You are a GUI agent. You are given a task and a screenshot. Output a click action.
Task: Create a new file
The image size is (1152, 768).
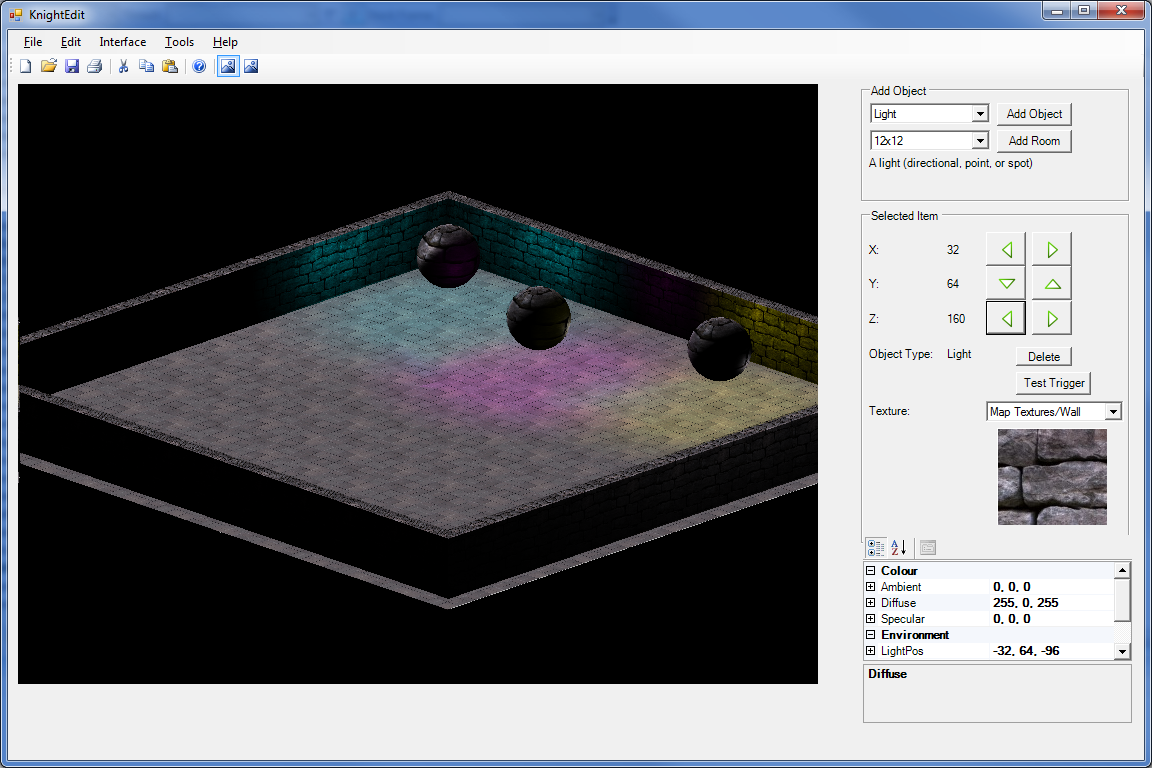[25, 65]
